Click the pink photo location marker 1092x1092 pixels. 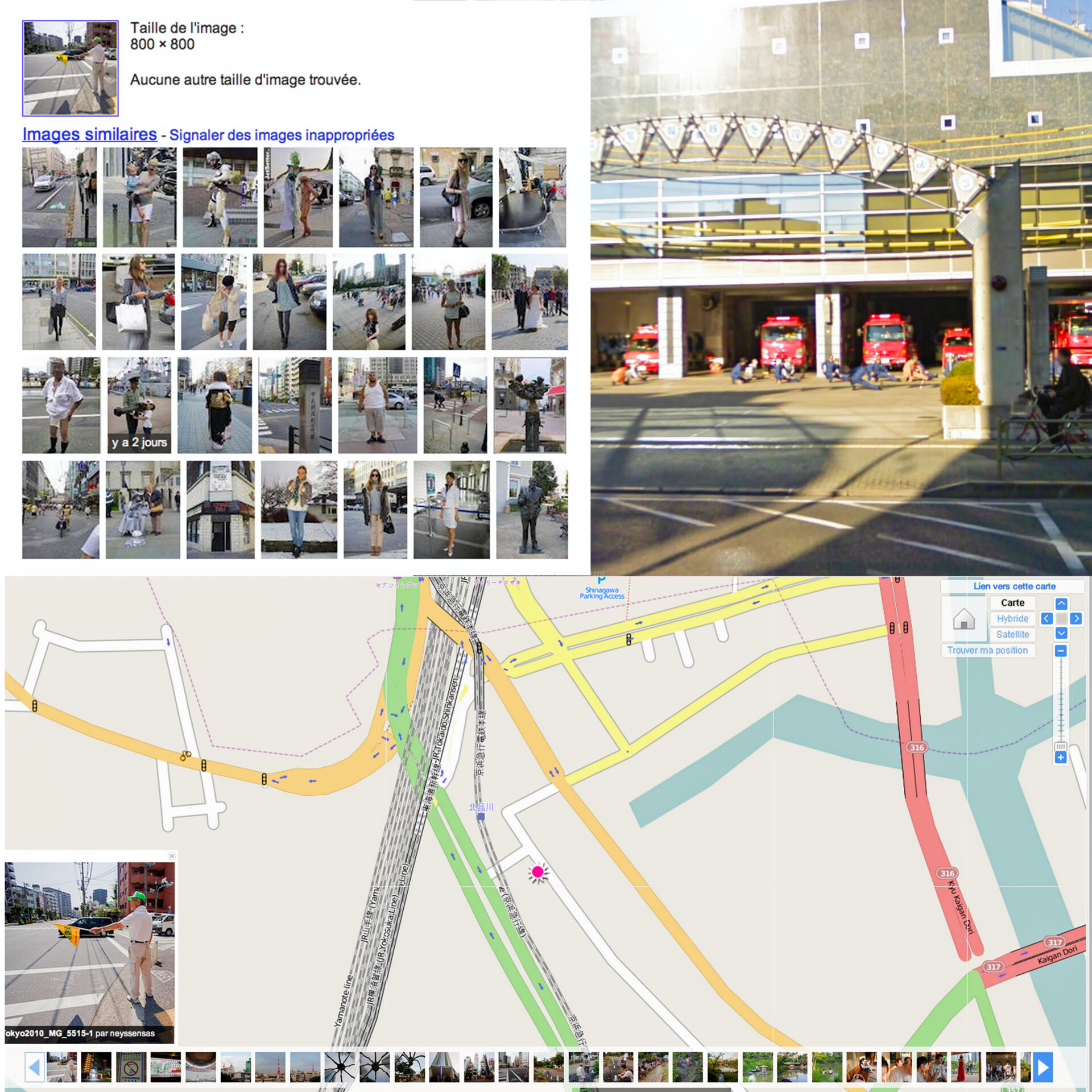pyautogui.click(x=537, y=872)
